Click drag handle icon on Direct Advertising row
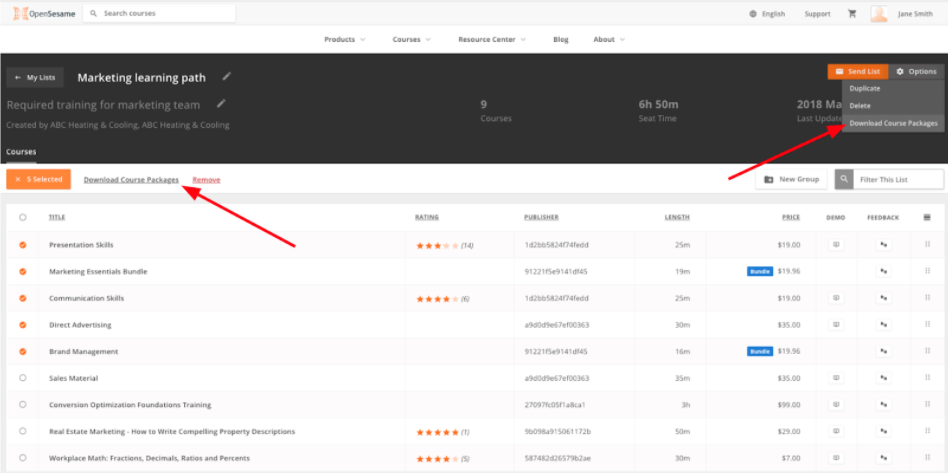Viewport: 948px width, 473px height. pyautogui.click(x=927, y=325)
